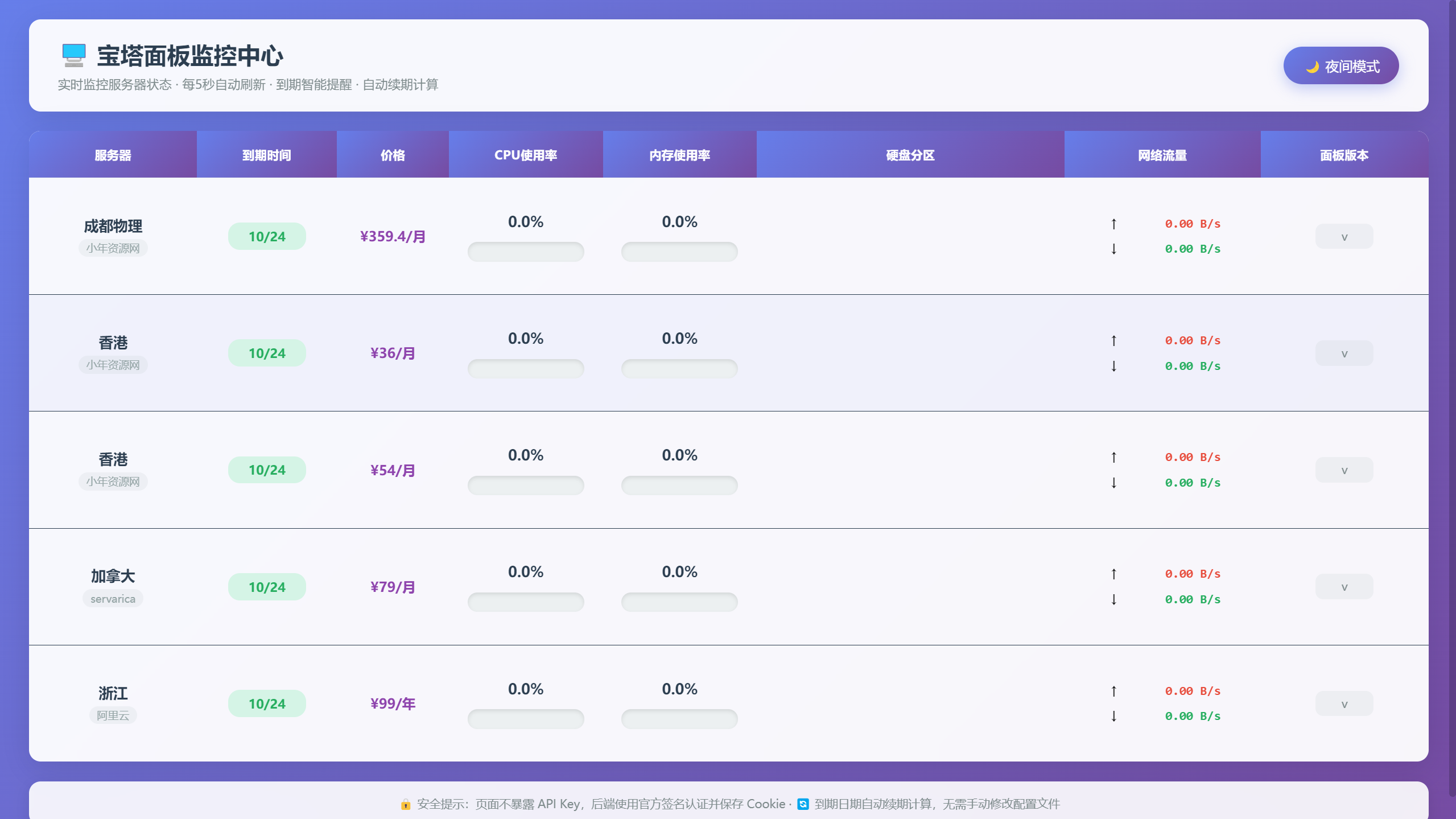Click download arrow icon in 成都物理 row
The width and height of the screenshot is (1456, 819).
[x=1113, y=249]
